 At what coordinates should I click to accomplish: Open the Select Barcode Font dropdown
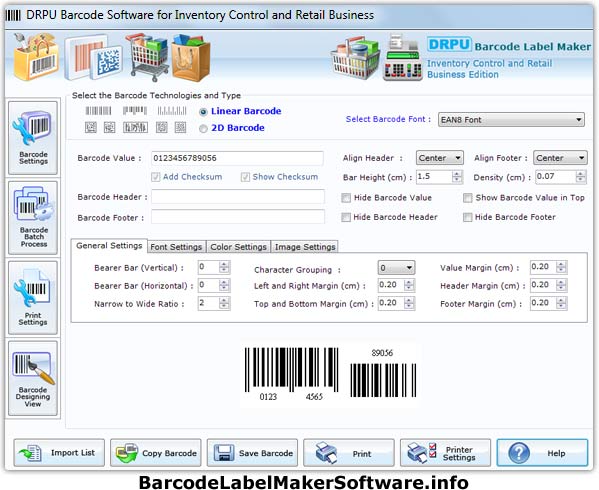pyautogui.click(x=511, y=120)
